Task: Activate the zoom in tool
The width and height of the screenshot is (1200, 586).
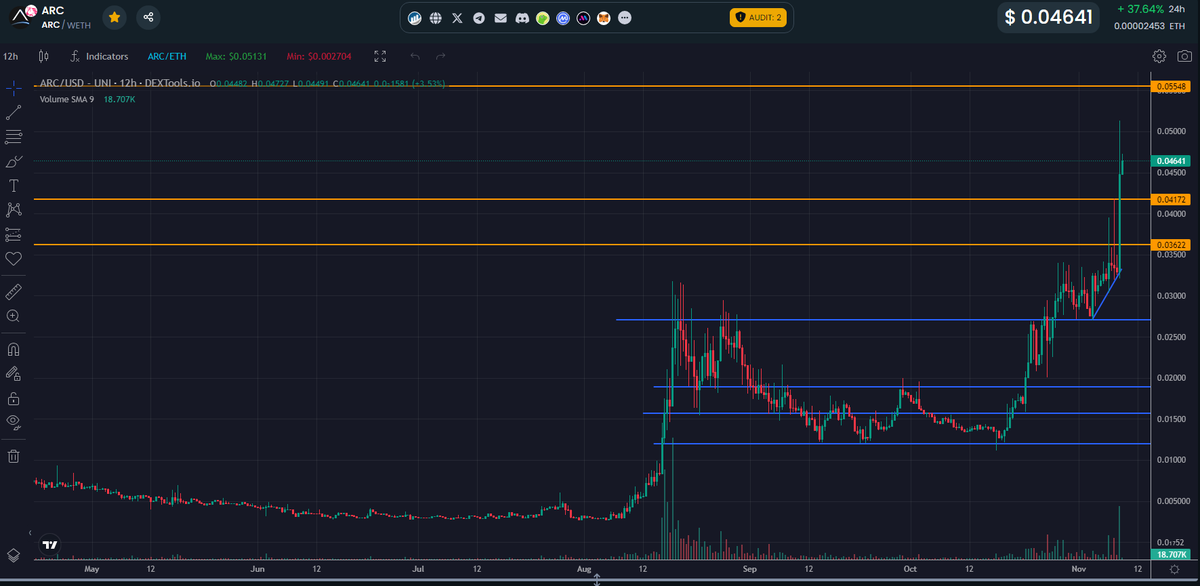Action: [x=14, y=316]
